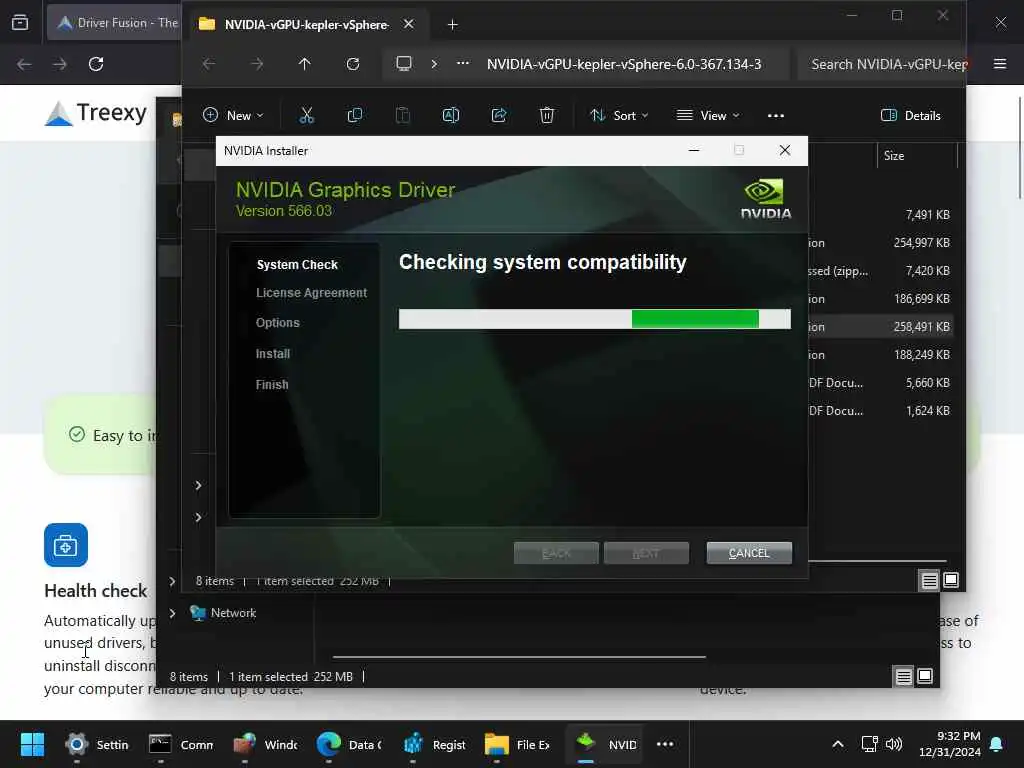Click the Paste icon in File Explorer toolbar

(x=403, y=116)
